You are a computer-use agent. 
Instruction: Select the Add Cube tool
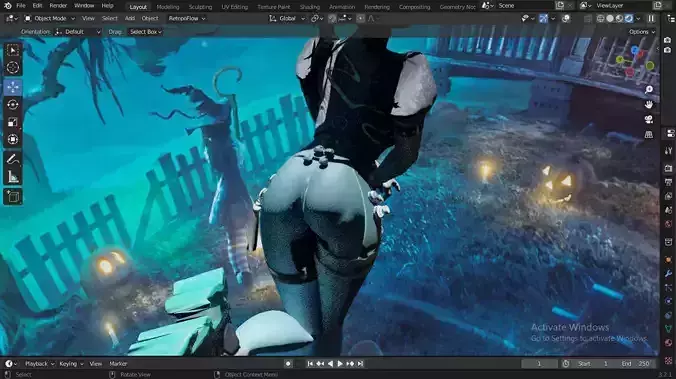[x=13, y=197]
